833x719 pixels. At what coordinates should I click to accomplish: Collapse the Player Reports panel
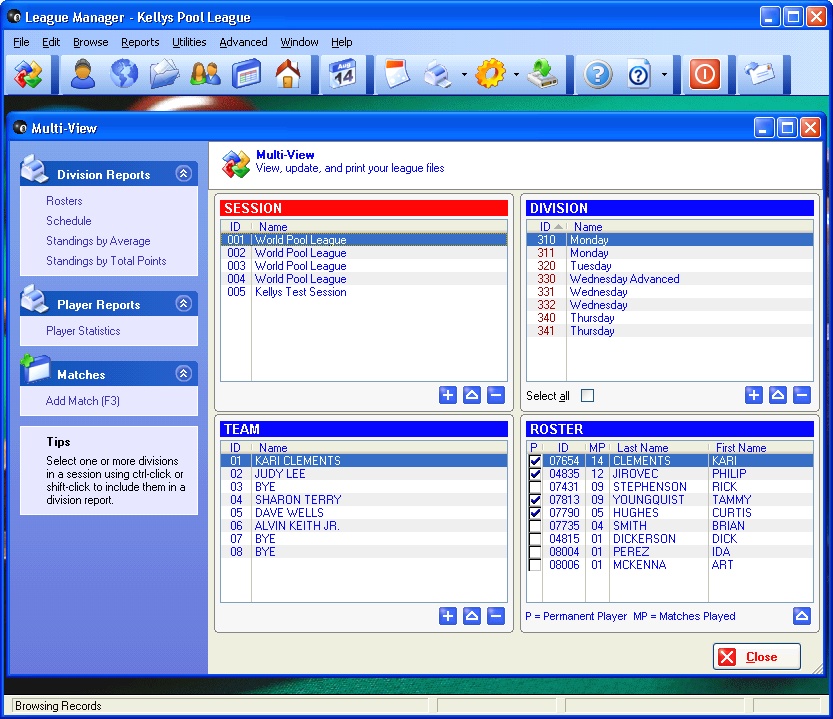(183, 304)
